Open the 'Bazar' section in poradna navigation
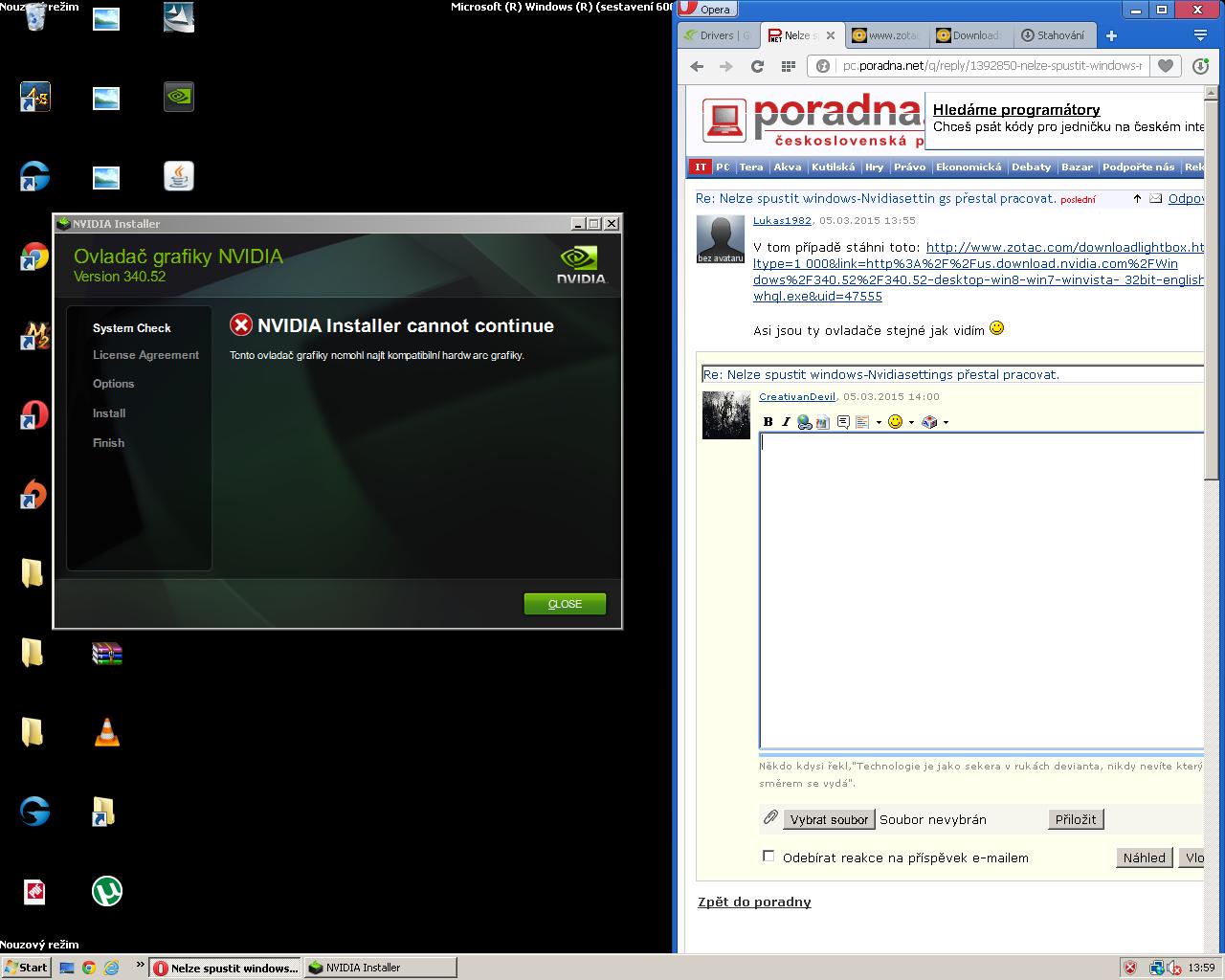Image resolution: width=1225 pixels, height=980 pixels. click(1077, 167)
